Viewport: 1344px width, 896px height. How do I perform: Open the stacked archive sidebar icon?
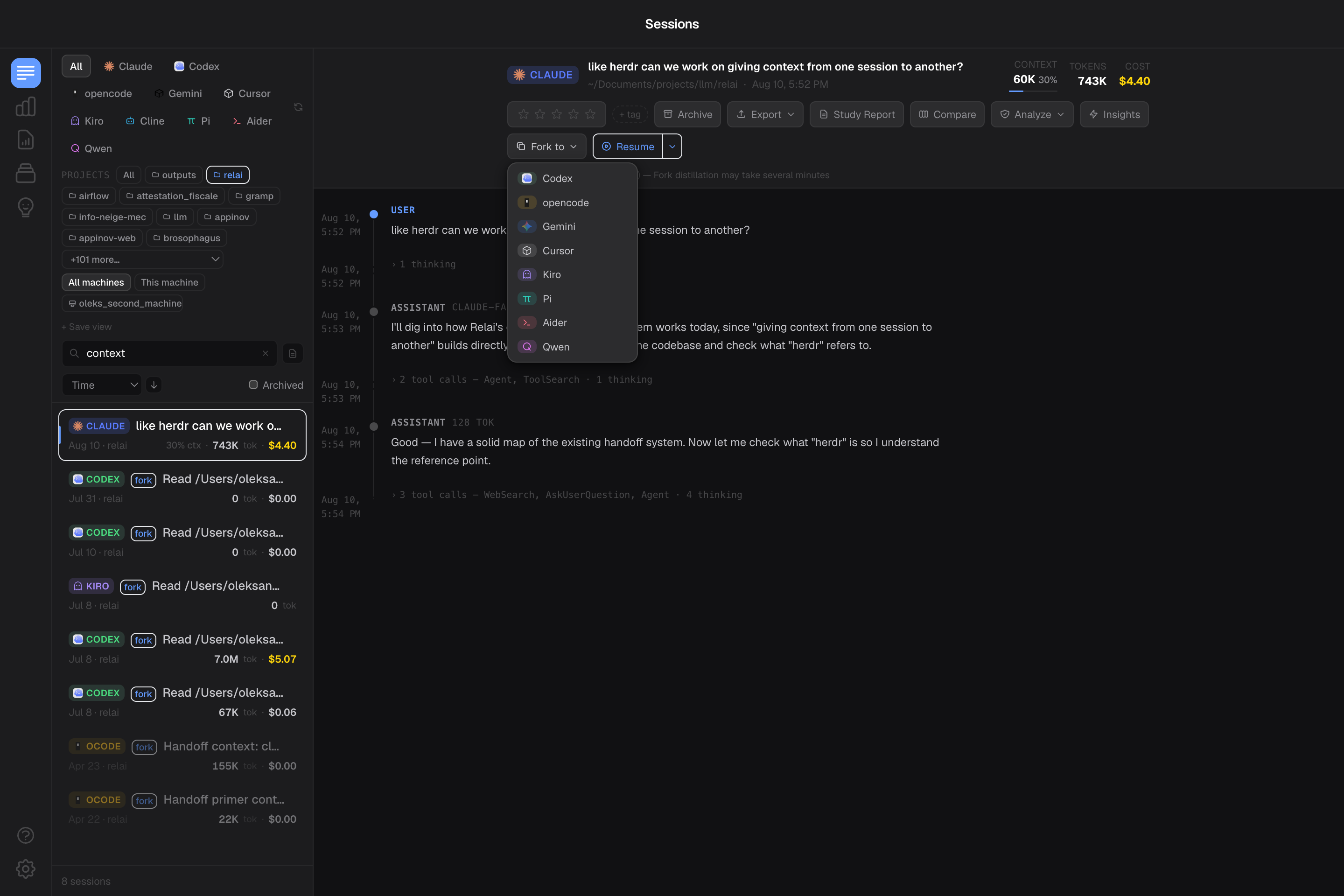click(x=26, y=173)
